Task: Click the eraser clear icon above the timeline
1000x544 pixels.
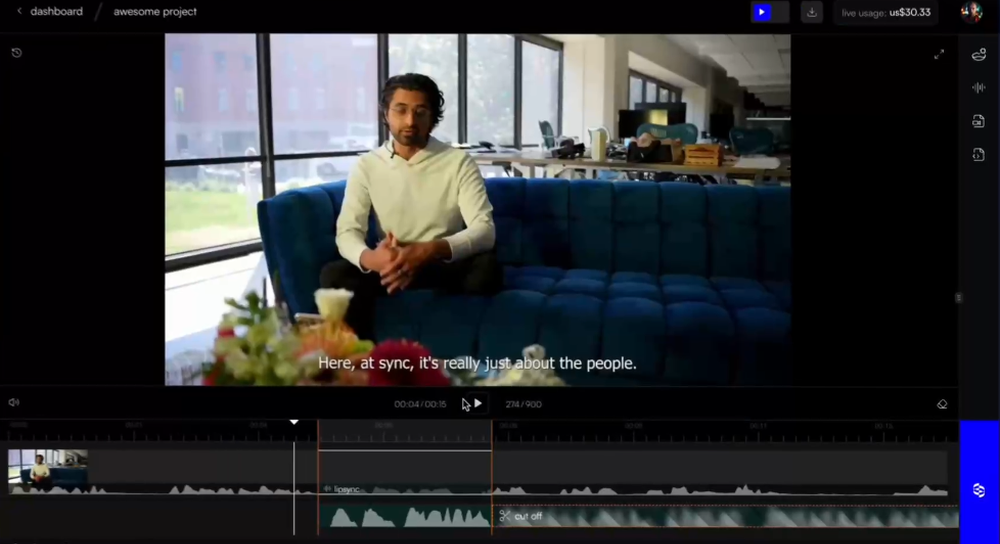Action: [x=942, y=404]
